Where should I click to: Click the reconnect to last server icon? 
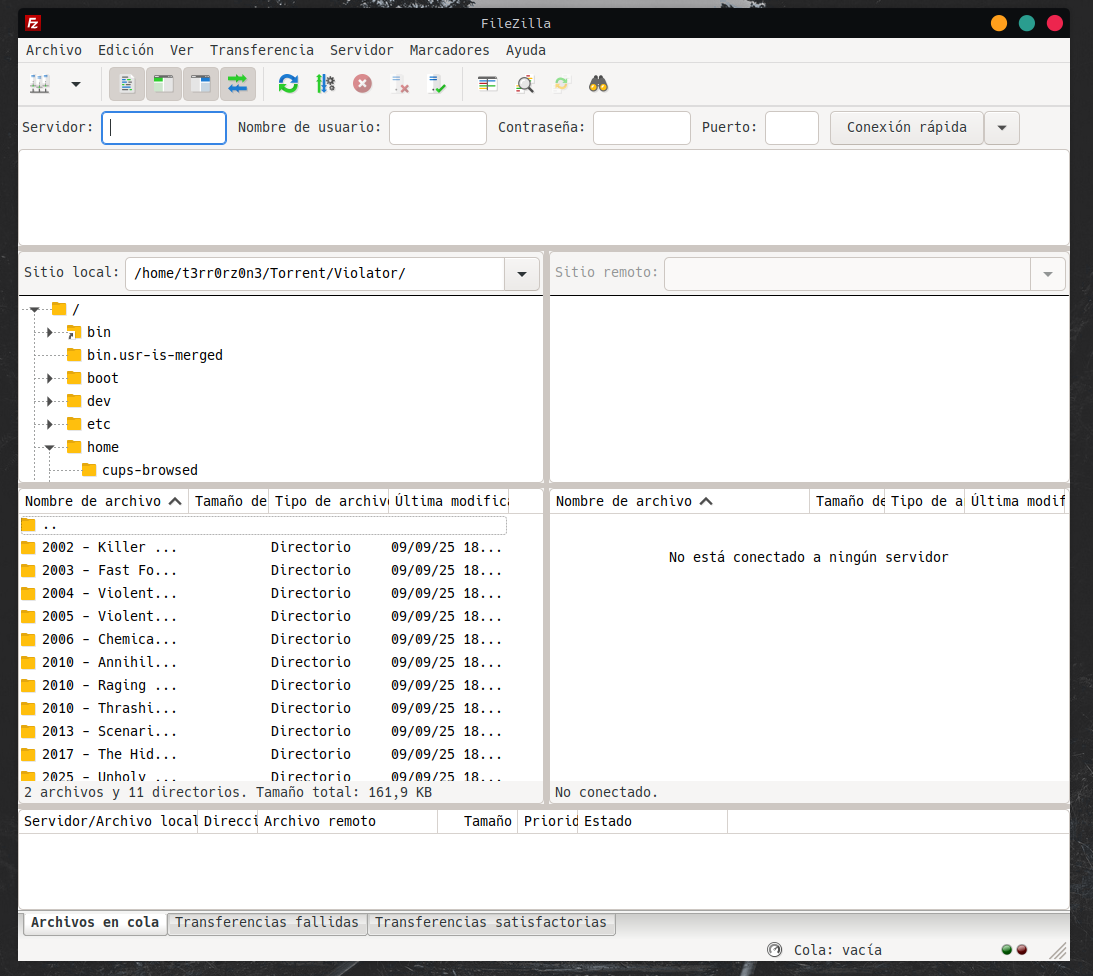tap(437, 85)
